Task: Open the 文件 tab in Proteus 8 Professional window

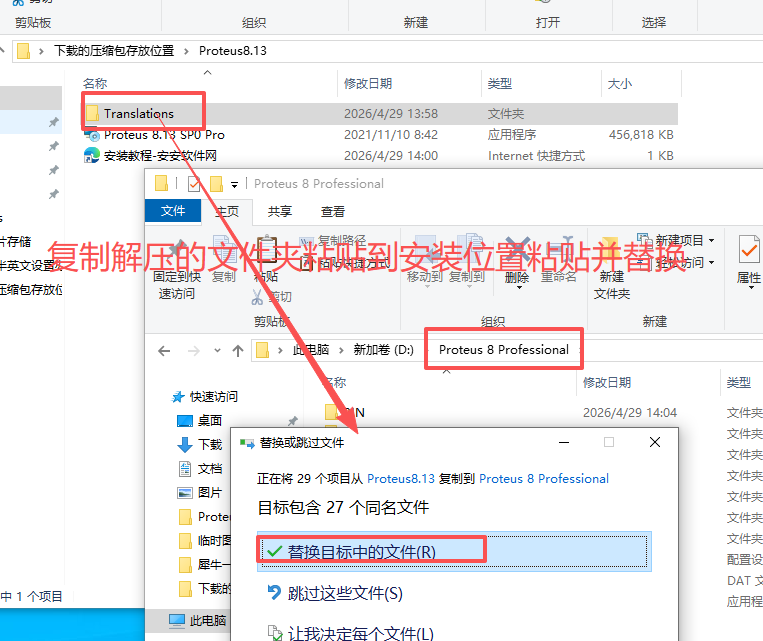Action: pos(173,211)
